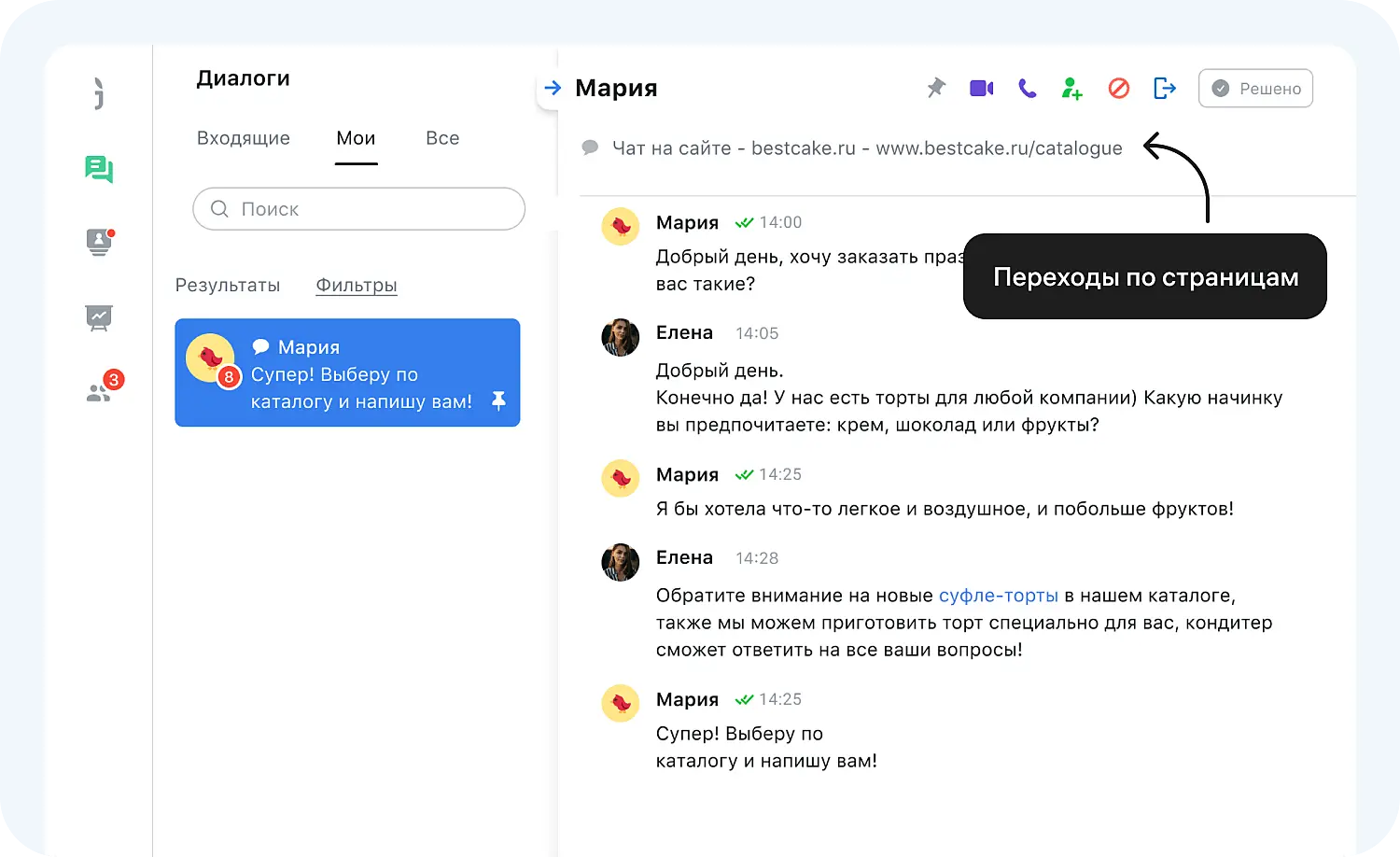1400x857 pixels.
Task: Open the contacts section with red notification dot
Action: pos(99,243)
